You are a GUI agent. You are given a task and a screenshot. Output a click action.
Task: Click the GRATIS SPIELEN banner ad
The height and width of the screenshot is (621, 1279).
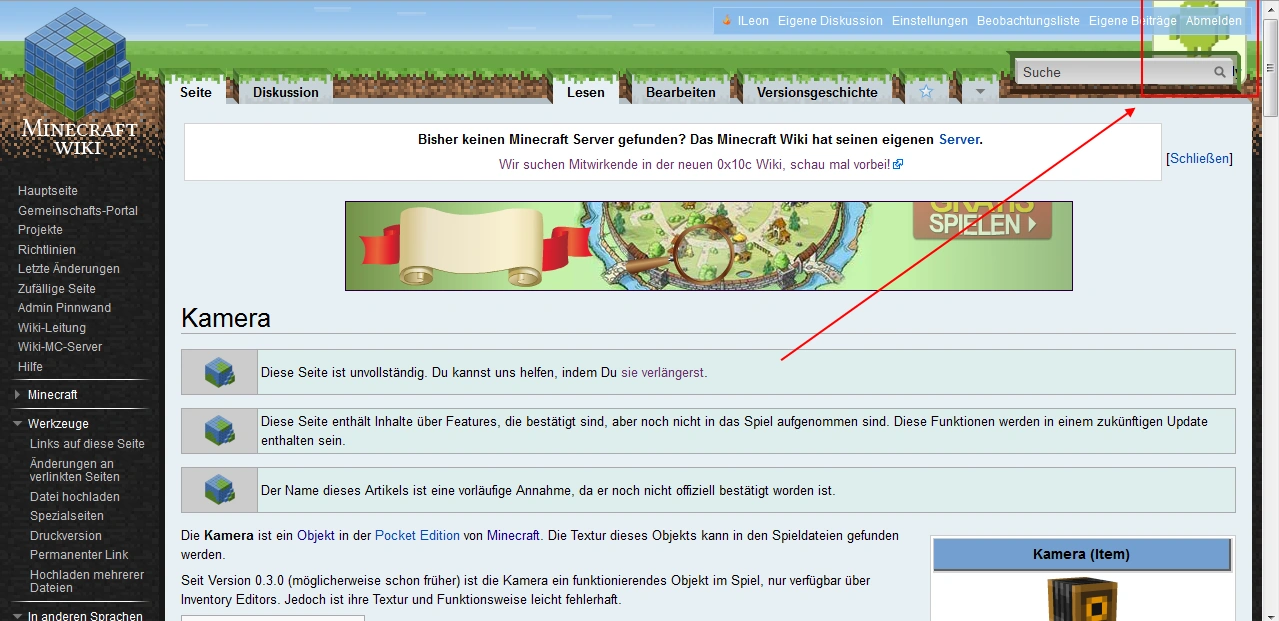click(x=709, y=246)
